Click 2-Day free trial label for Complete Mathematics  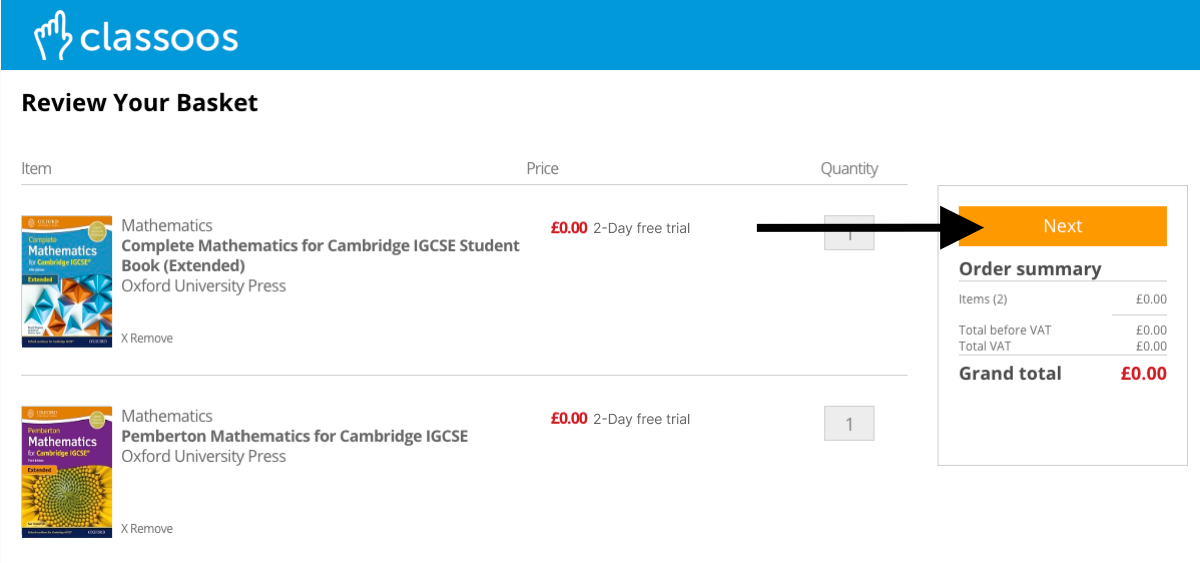(x=641, y=228)
